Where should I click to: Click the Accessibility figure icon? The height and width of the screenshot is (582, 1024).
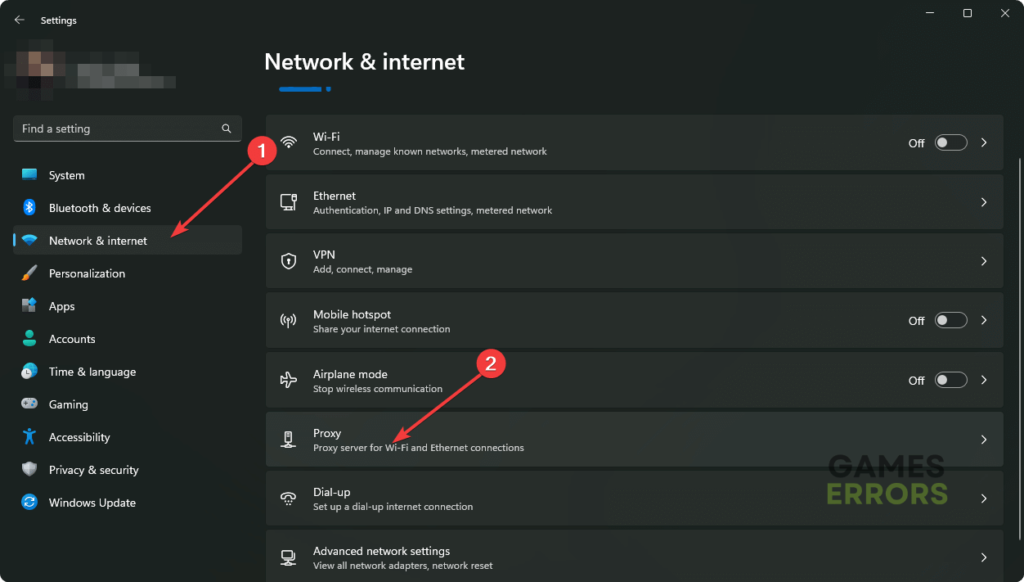[29, 437]
